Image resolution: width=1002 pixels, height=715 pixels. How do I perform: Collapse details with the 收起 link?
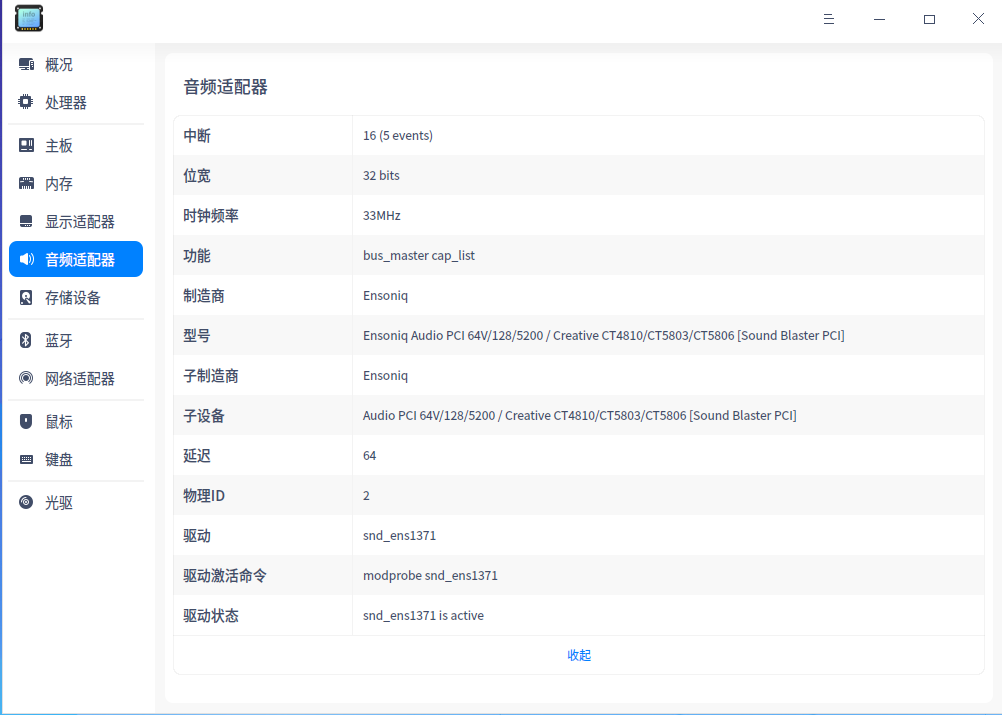(579, 655)
